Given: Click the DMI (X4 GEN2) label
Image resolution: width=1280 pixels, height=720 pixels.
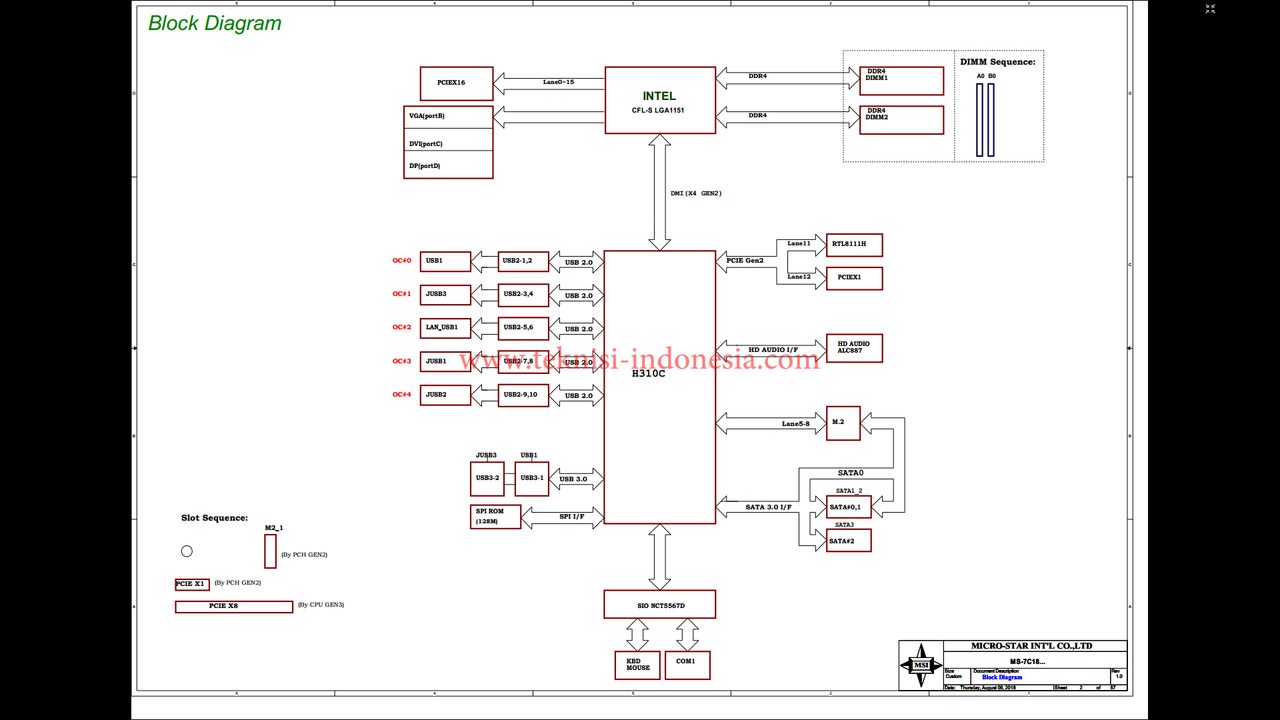Looking at the screenshot, I should [x=695, y=193].
